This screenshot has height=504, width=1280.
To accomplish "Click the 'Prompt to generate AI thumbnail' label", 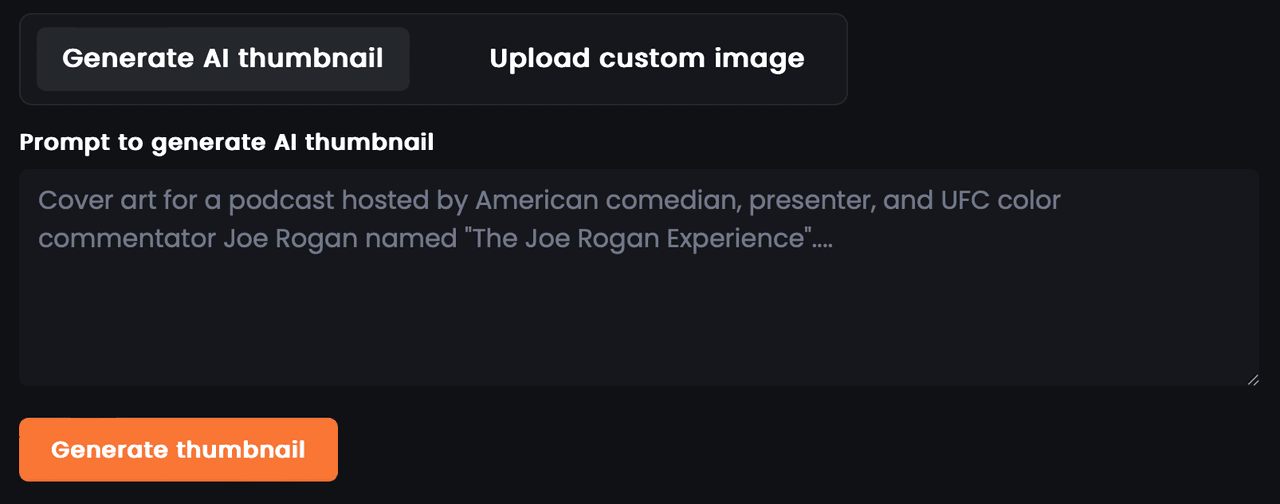I will [x=226, y=142].
